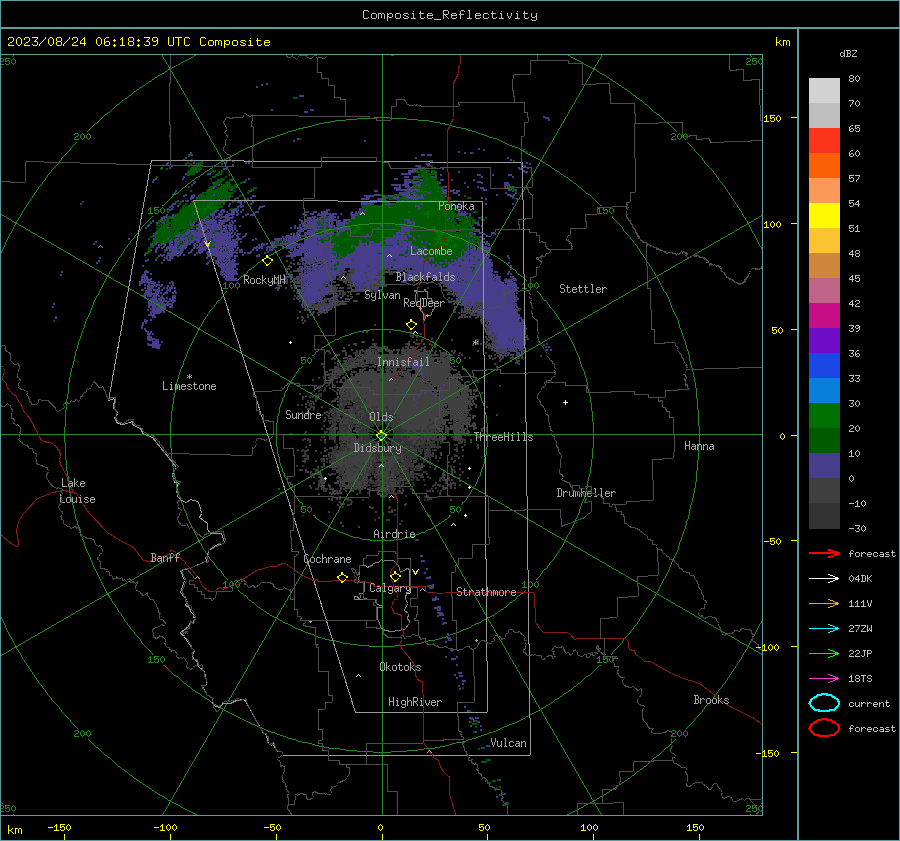Pick the bright green 20–30 dBZ swatch

pyautogui.click(x=824, y=416)
